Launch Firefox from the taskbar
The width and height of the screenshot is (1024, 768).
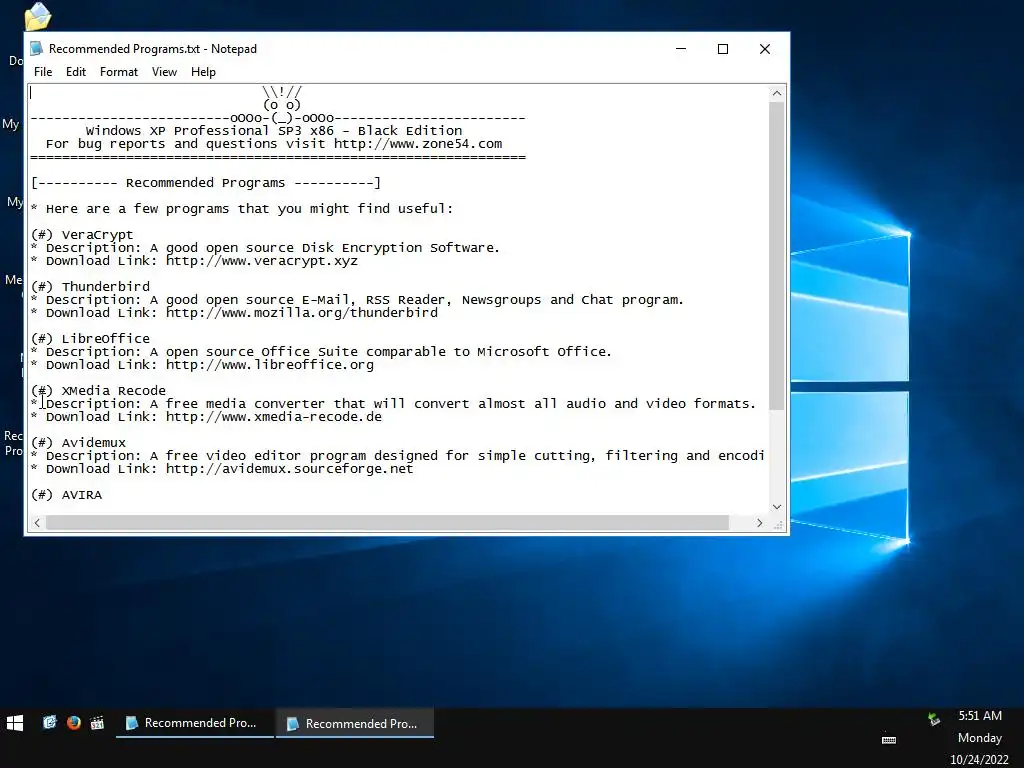[x=73, y=722]
